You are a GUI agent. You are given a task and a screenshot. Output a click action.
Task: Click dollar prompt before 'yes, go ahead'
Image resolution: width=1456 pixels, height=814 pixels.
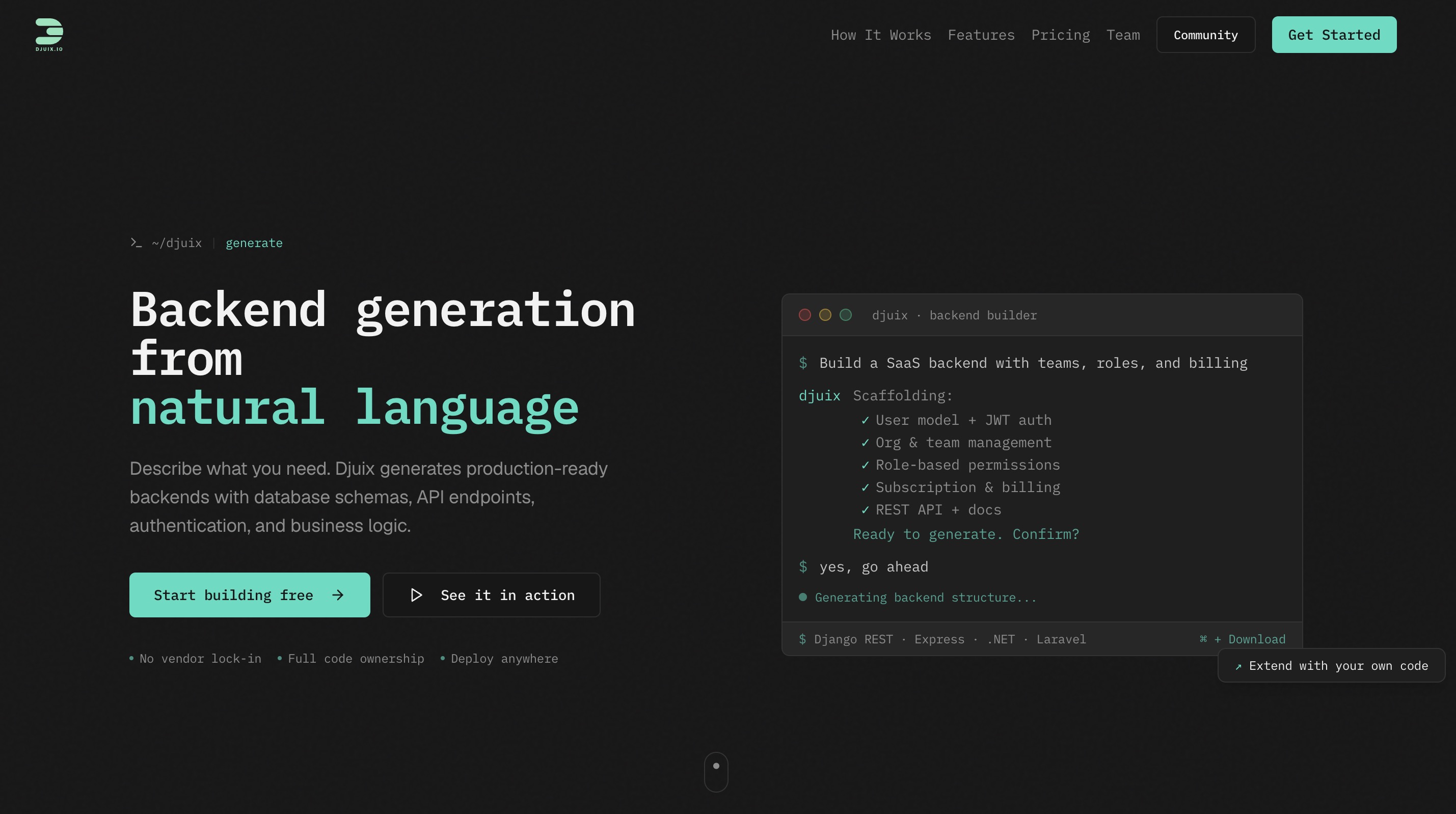point(802,567)
